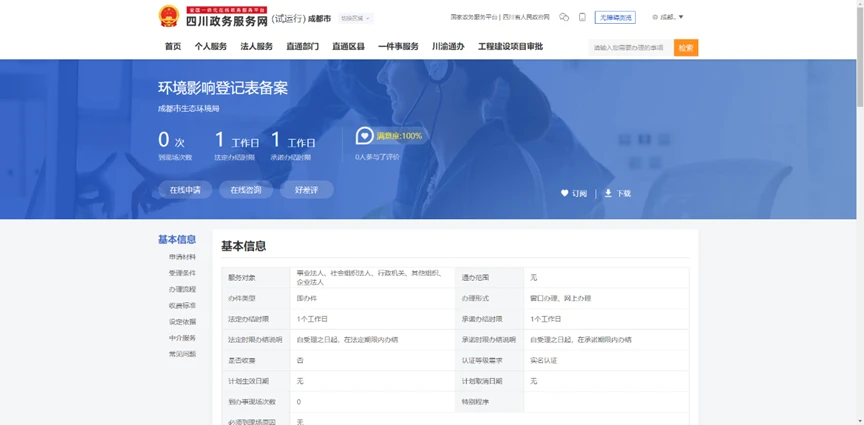Image resolution: width=864 pixels, height=425 pixels.
Task: Click the download arrow icon beside 下载
Action: coord(608,193)
